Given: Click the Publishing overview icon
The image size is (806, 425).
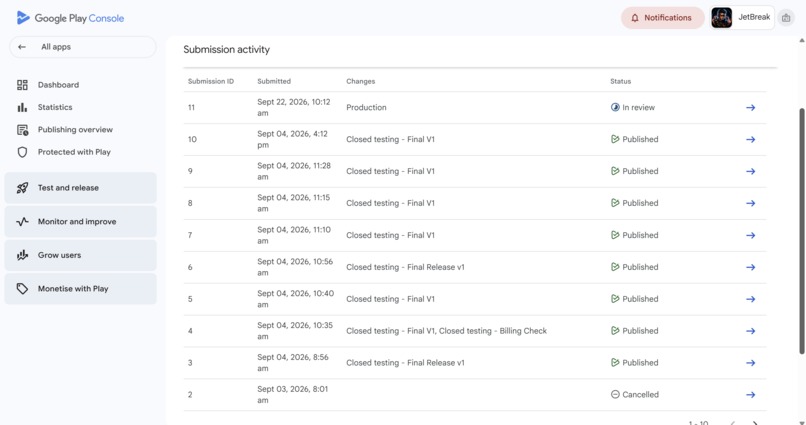Looking at the screenshot, I should 22,130.
